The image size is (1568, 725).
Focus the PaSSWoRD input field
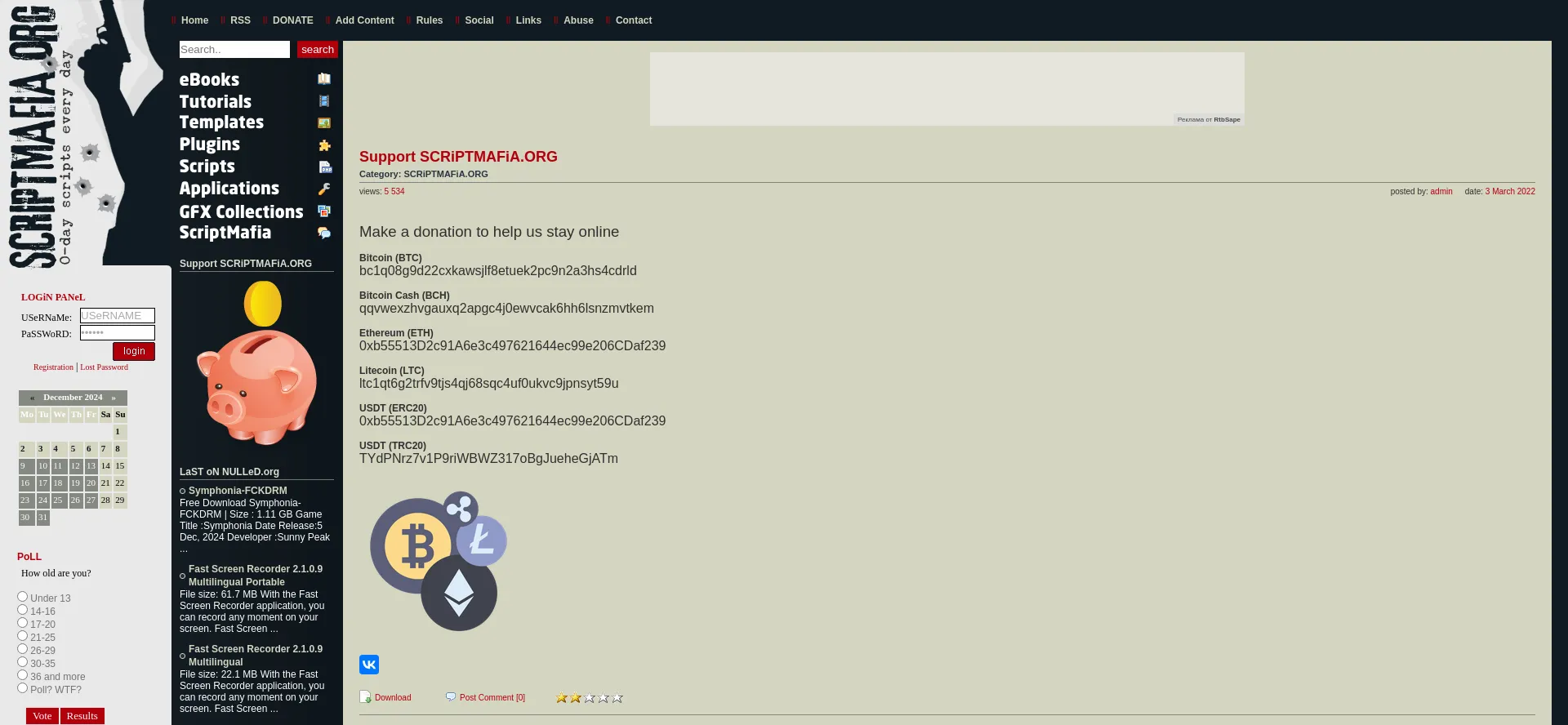118,333
